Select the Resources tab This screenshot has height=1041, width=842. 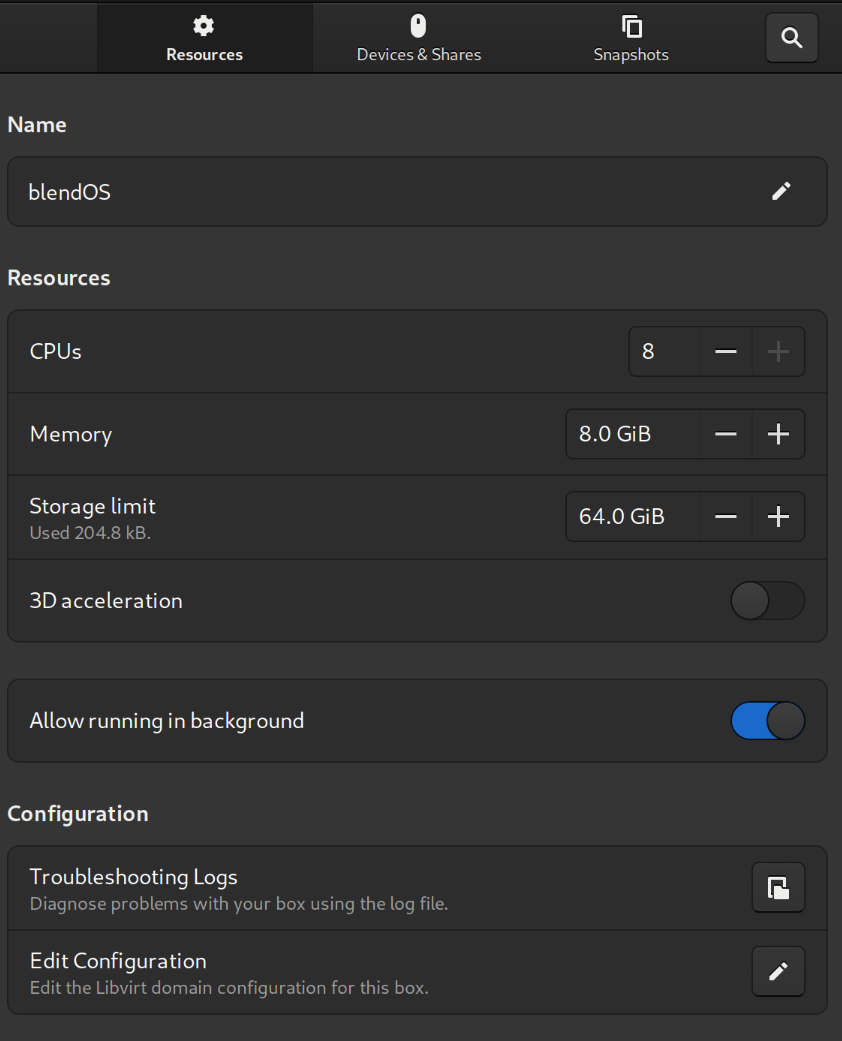[205, 38]
